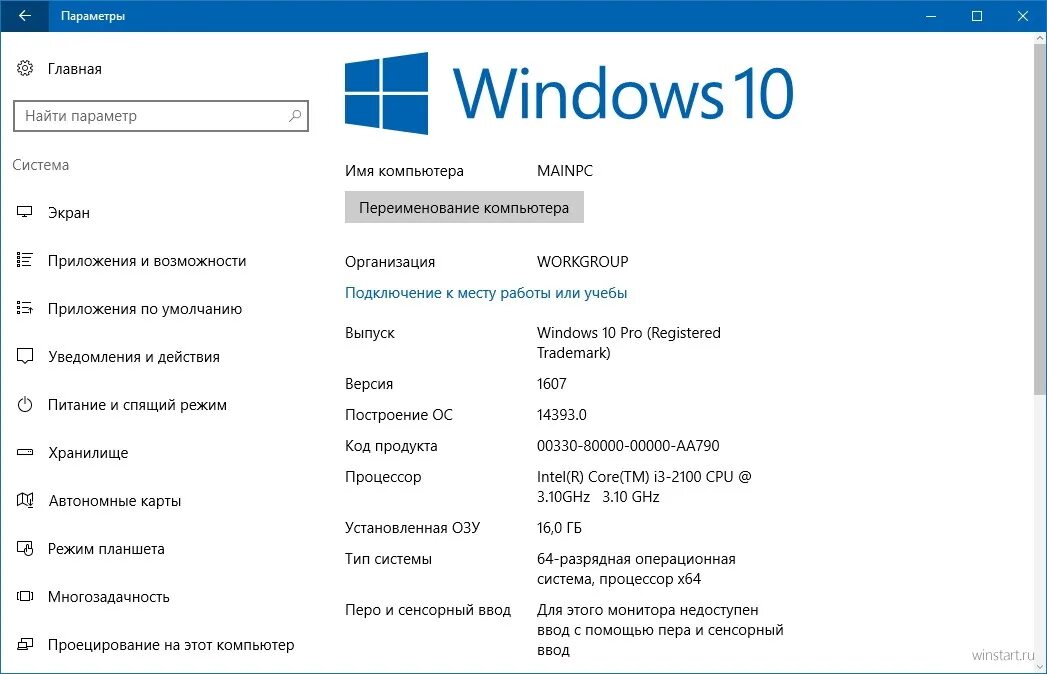This screenshot has width=1047, height=674.
Task: Focus the Найти параметр search field
Action: point(160,116)
